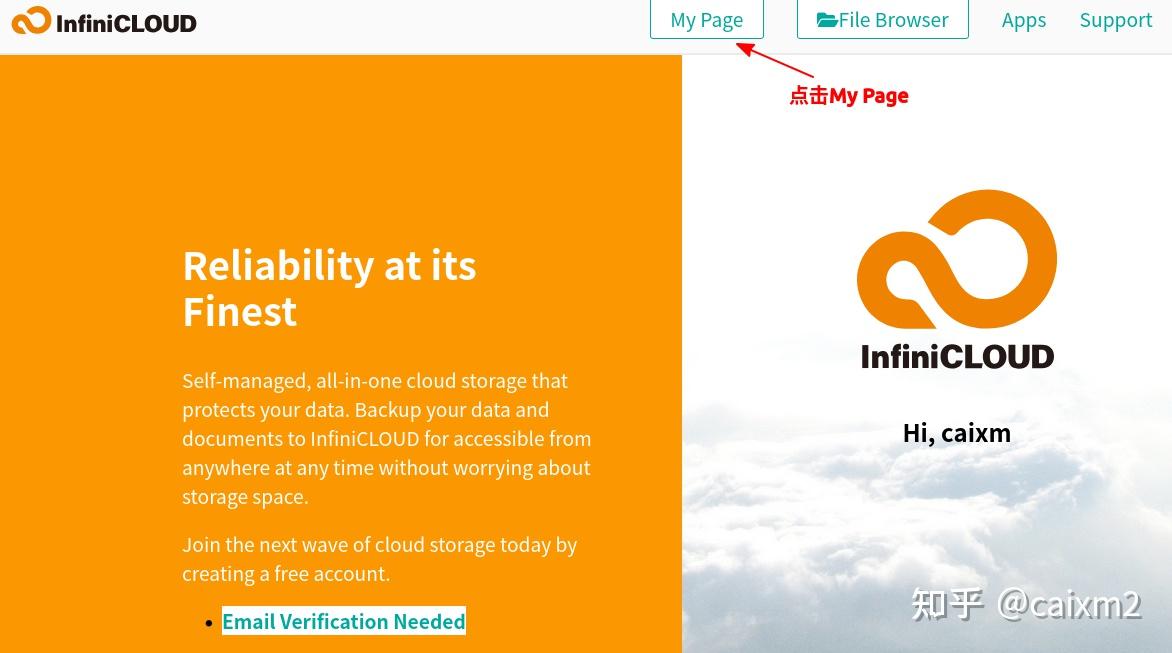This screenshot has height=653, width=1172.
Task: Open the Apps section in the top navigation
Action: (x=1023, y=19)
